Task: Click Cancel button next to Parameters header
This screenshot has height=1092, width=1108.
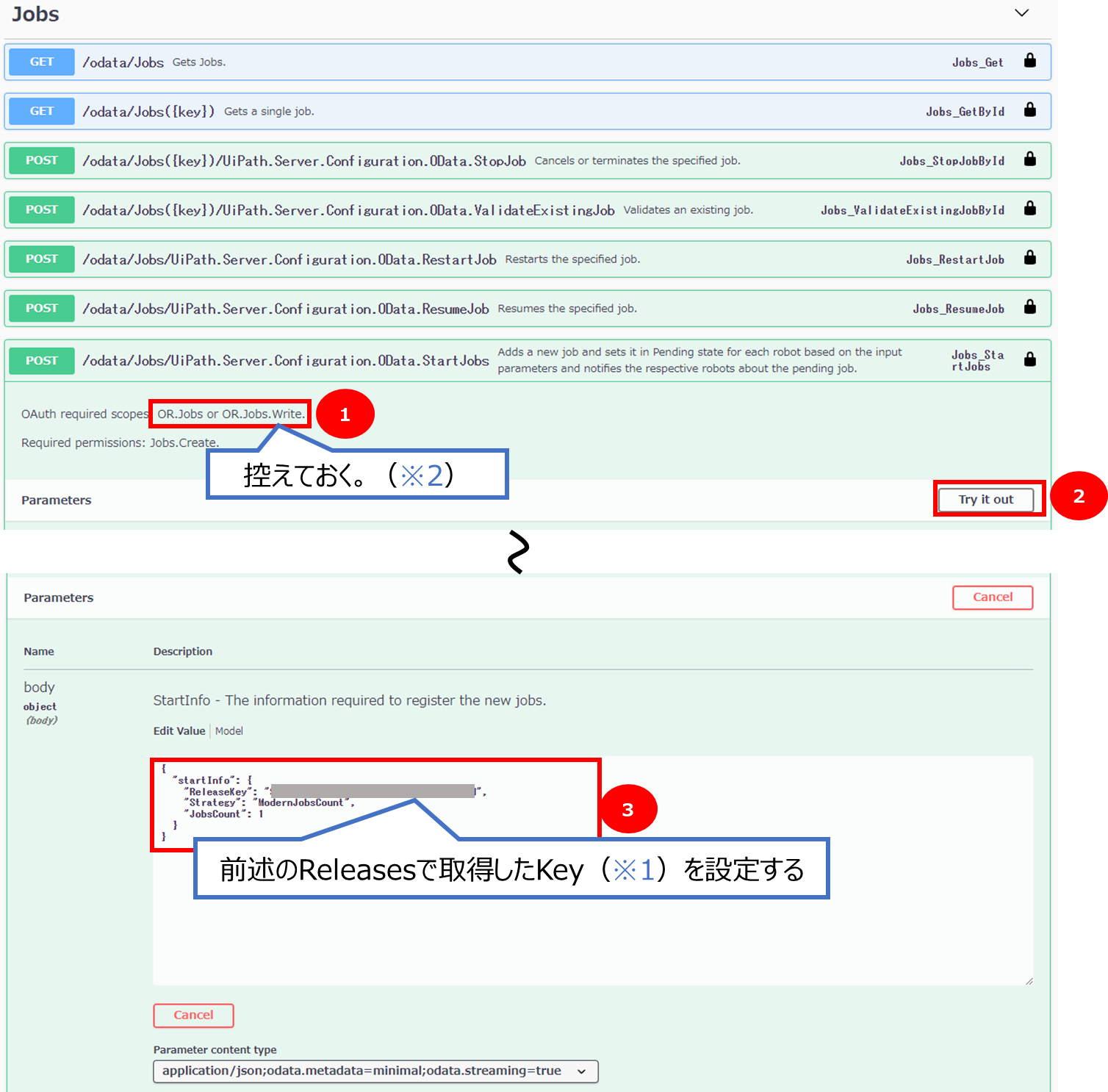Action: [993, 597]
